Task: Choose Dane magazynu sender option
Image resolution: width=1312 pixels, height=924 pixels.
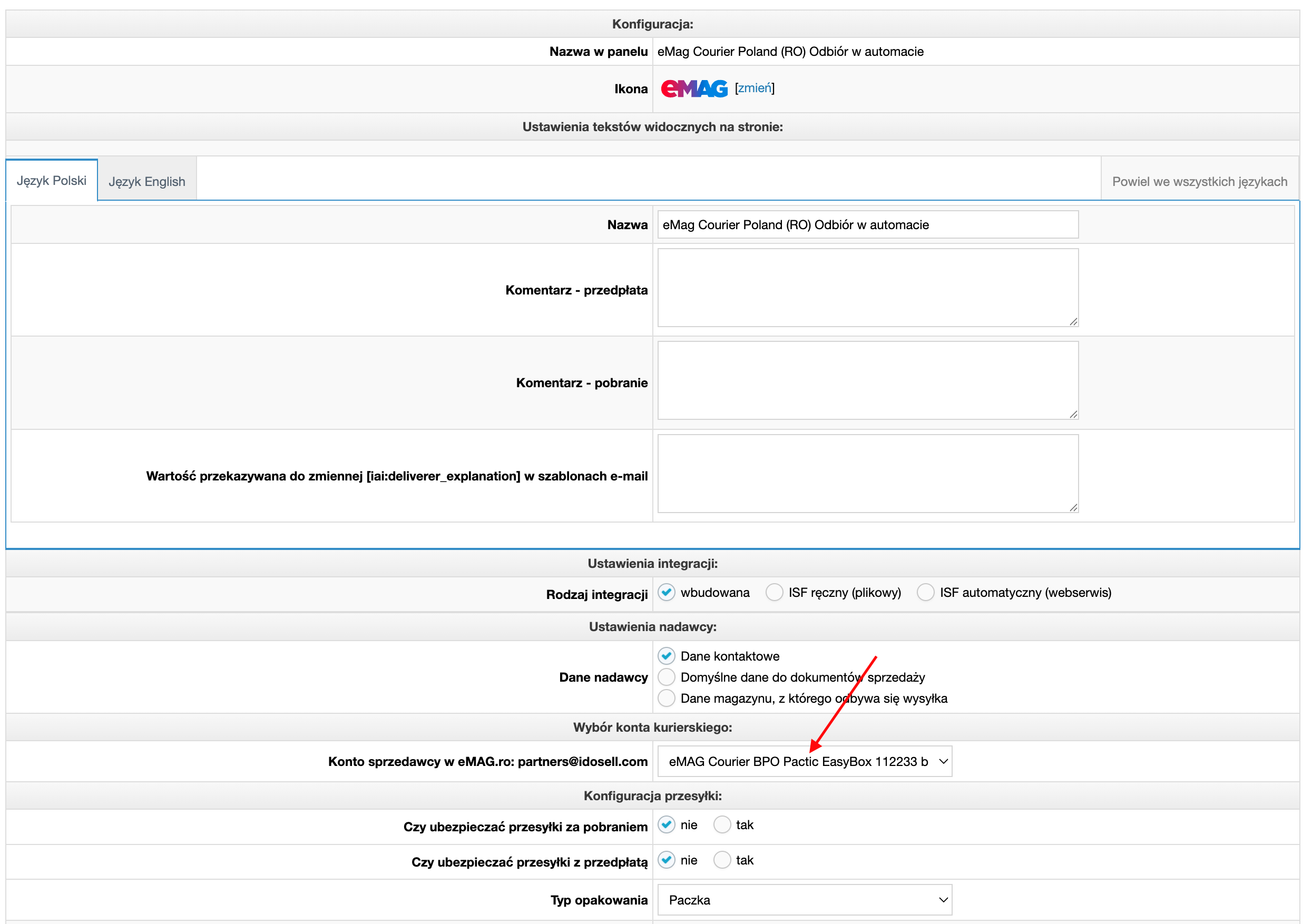Action: (667, 699)
